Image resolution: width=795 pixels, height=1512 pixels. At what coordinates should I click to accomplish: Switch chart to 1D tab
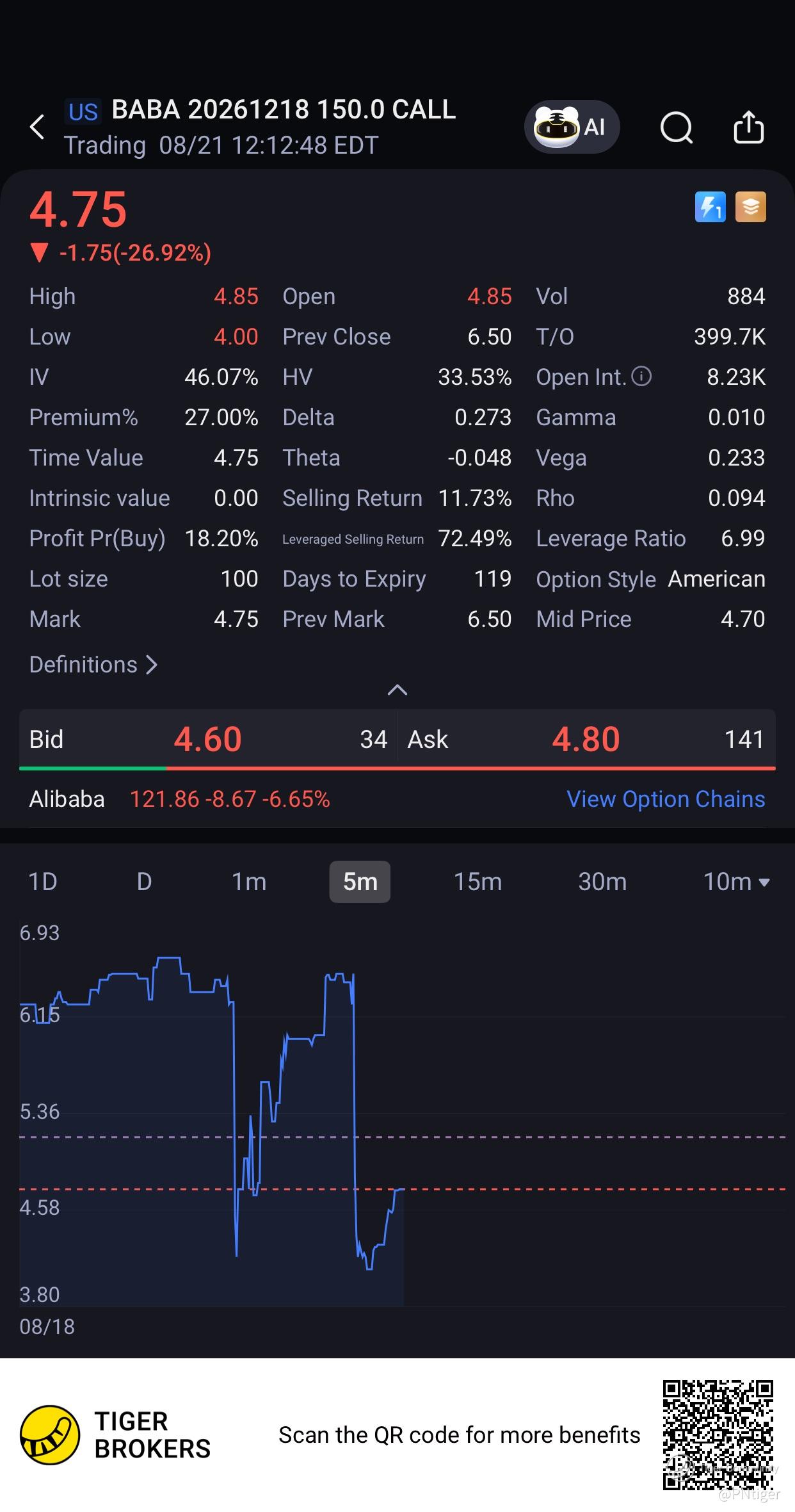[43, 882]
